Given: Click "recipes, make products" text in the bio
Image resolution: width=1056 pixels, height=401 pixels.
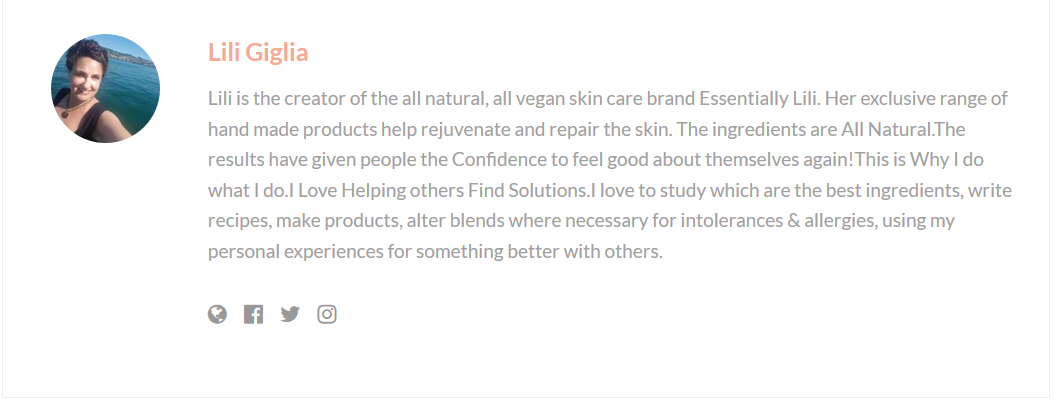Looking at the screenshot, I should tap(304, 221).
